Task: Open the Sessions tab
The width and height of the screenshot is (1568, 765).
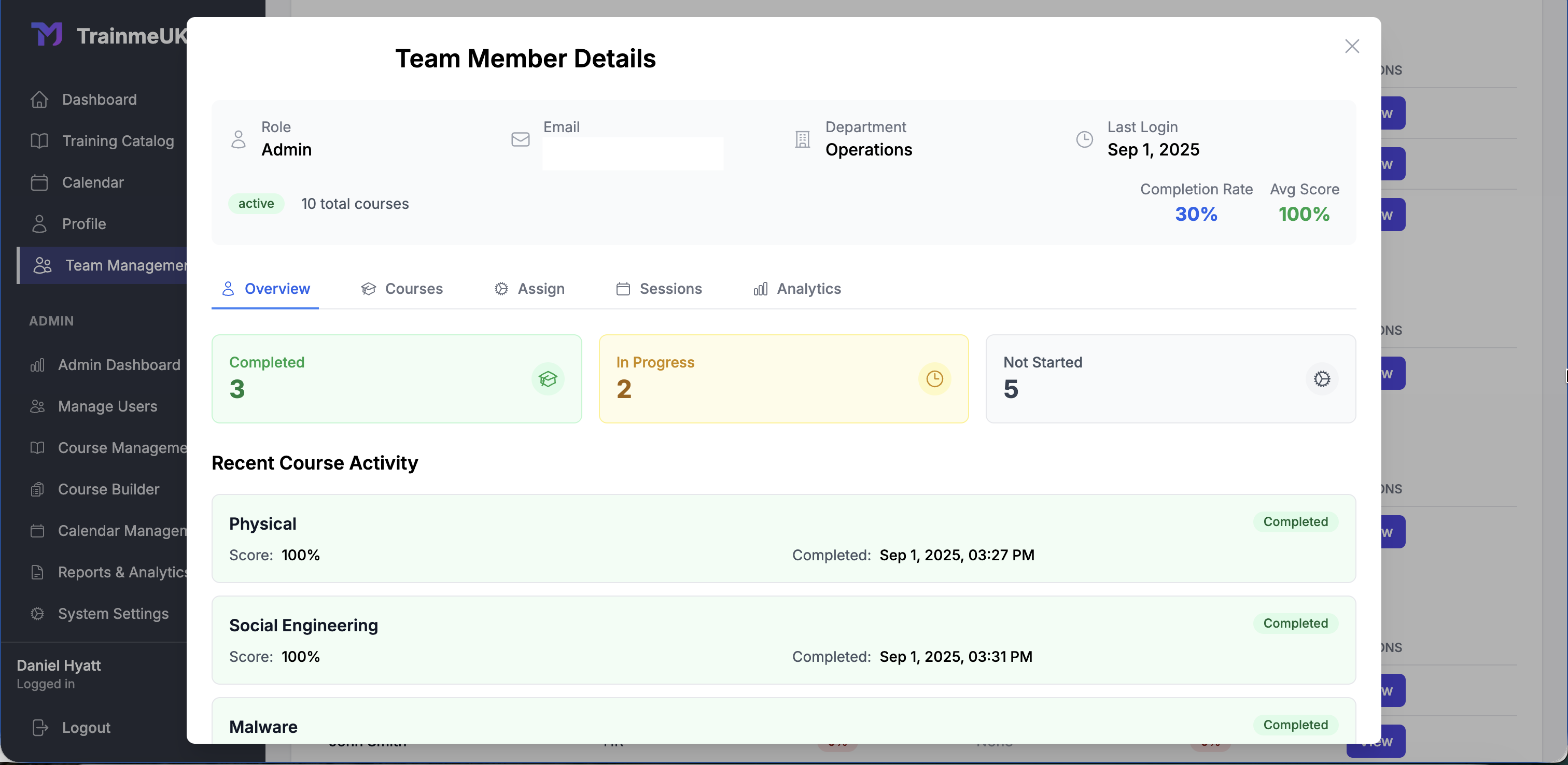Action: (x=659, y=289)
